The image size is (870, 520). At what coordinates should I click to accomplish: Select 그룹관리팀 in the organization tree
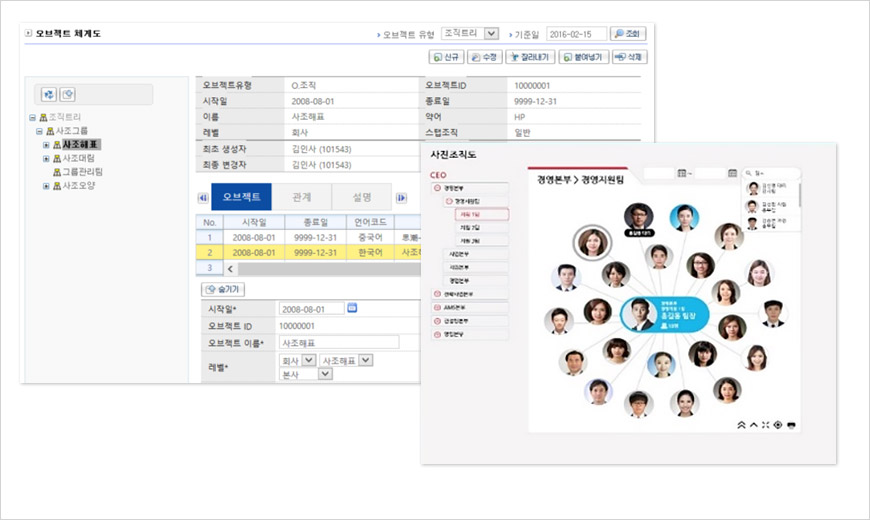[83, 172]
